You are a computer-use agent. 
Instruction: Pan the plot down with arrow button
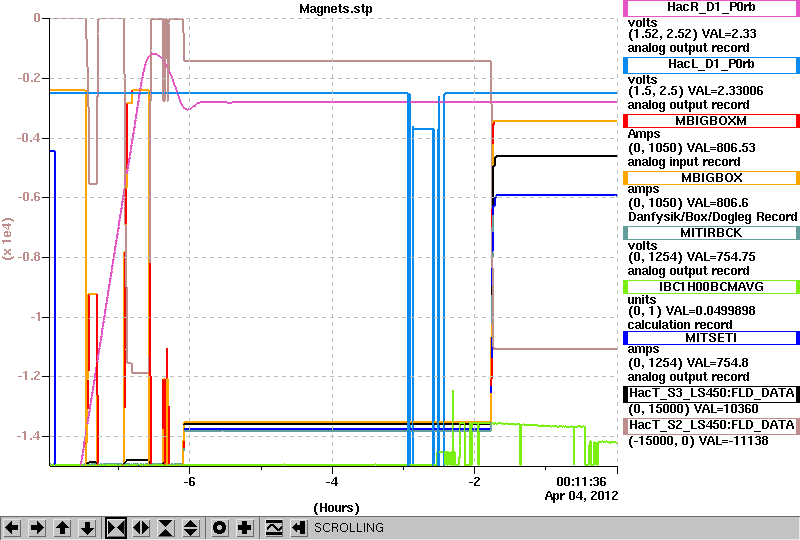88,528
